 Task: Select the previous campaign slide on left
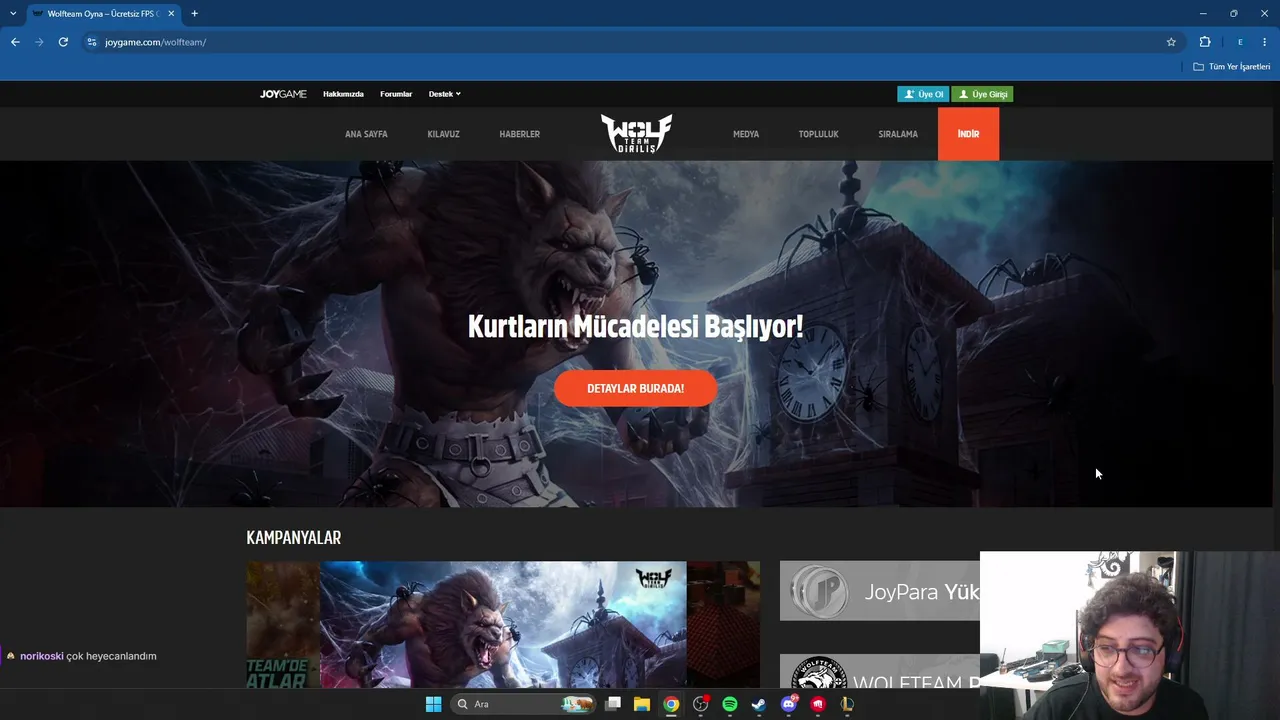(283, 624)
